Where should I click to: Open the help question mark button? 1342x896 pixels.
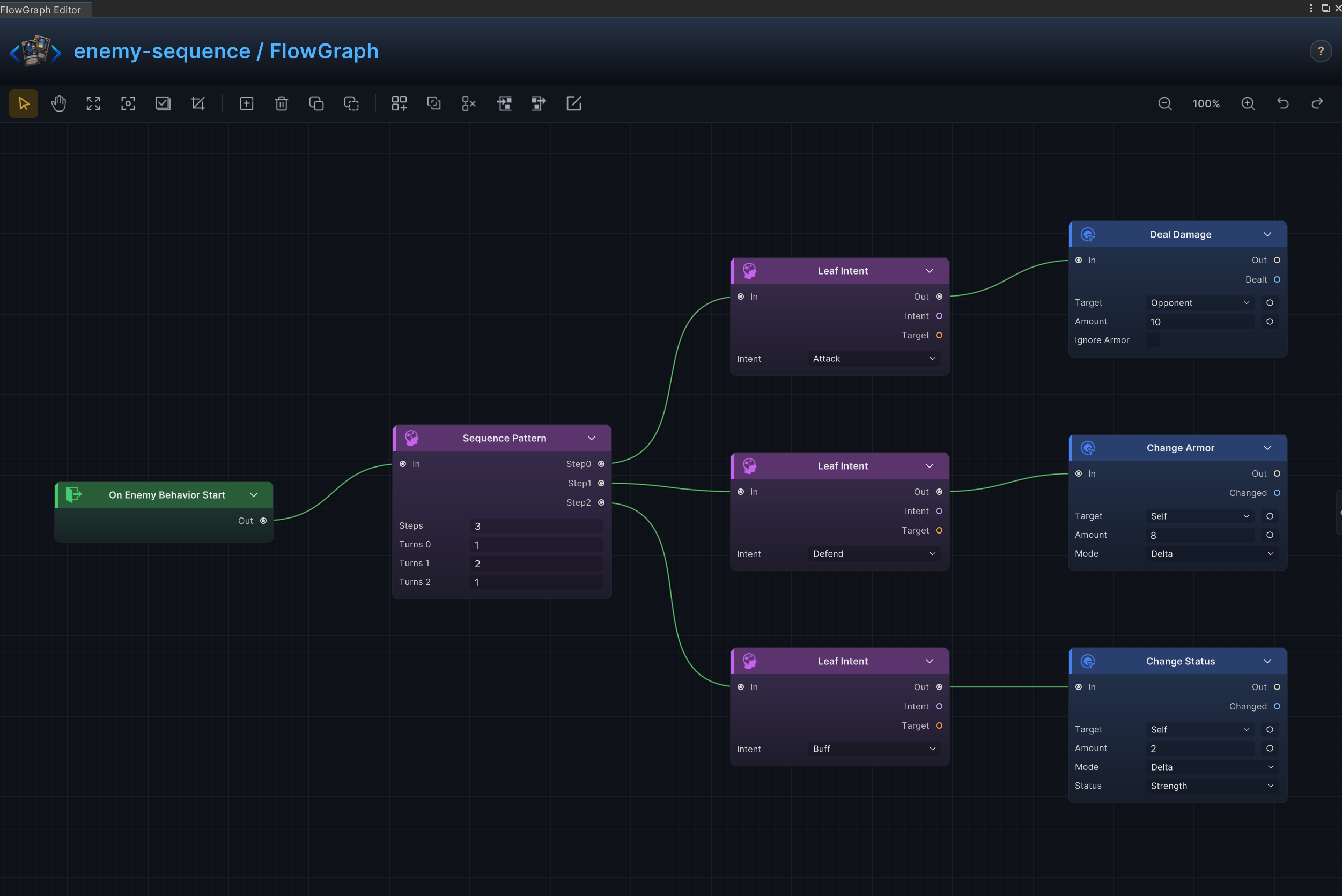(1321, 51)
